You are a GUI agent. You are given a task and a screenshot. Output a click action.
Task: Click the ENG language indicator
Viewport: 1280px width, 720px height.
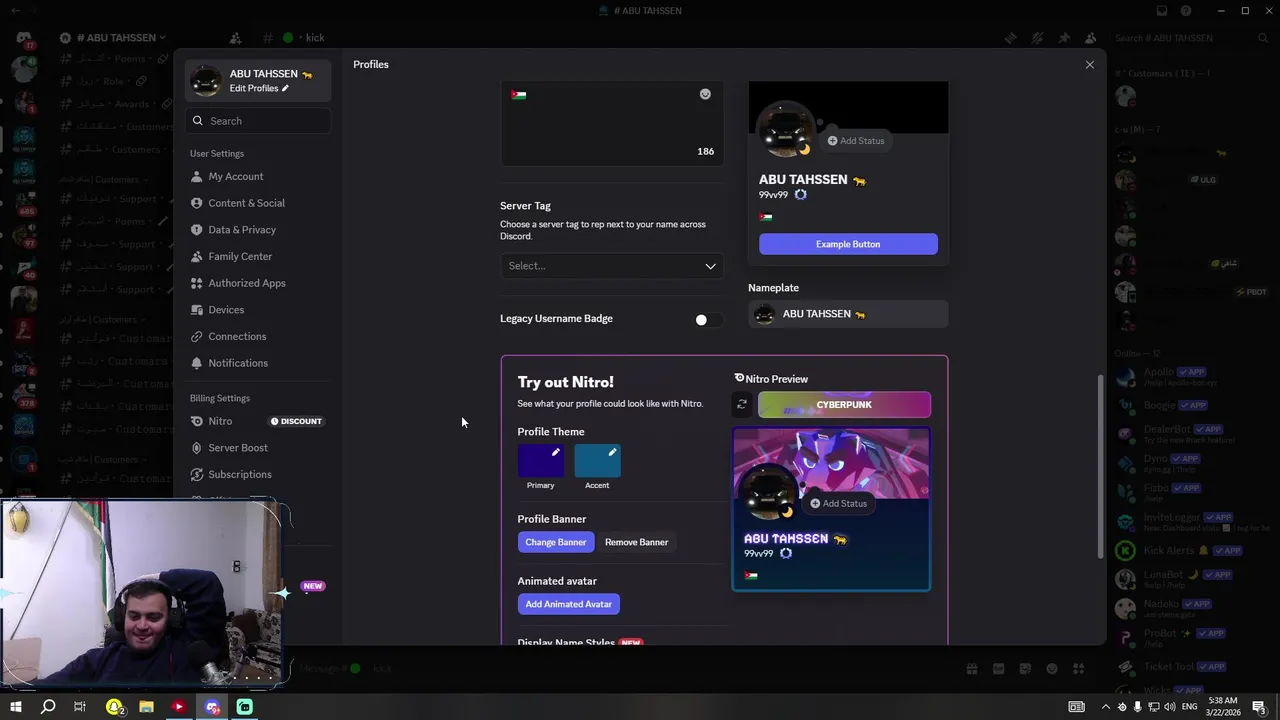(x=1189, y=707)
